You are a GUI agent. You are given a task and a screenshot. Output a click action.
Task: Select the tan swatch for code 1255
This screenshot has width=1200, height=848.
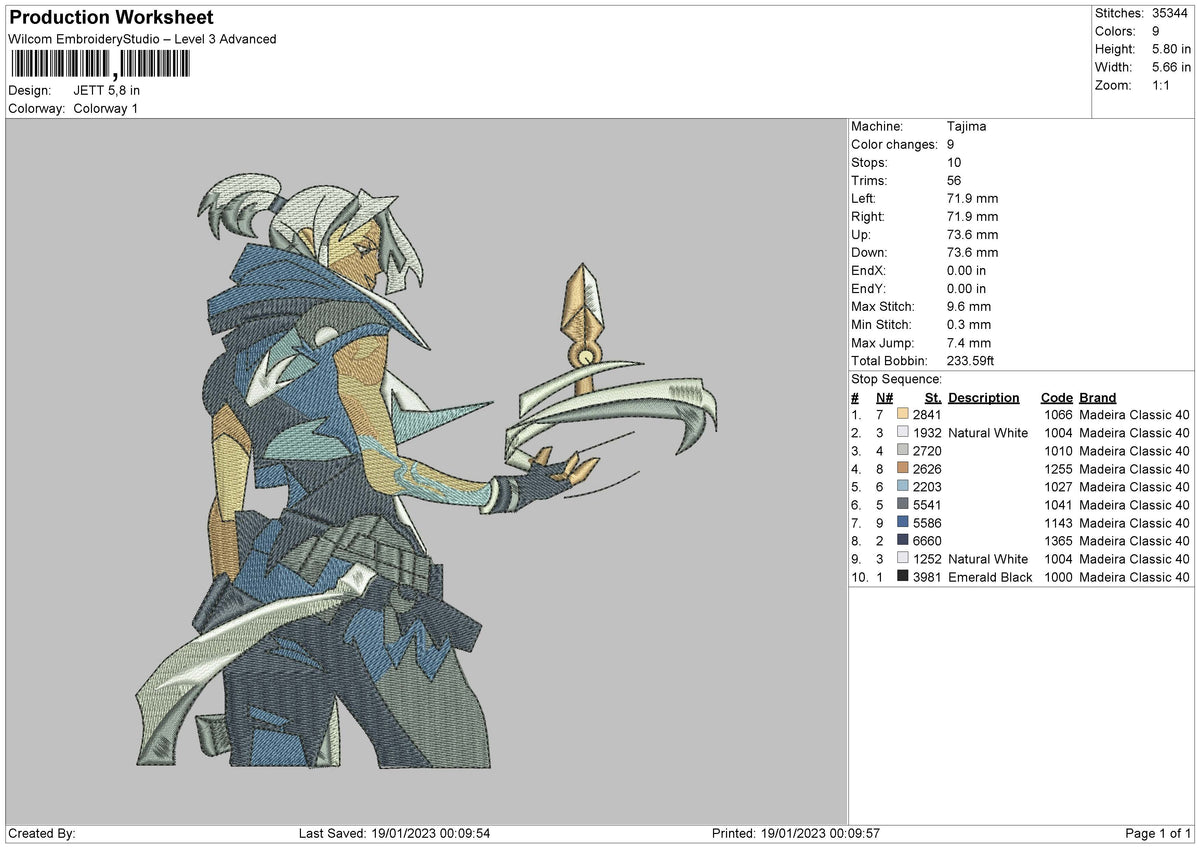click(x=903, y=469)
